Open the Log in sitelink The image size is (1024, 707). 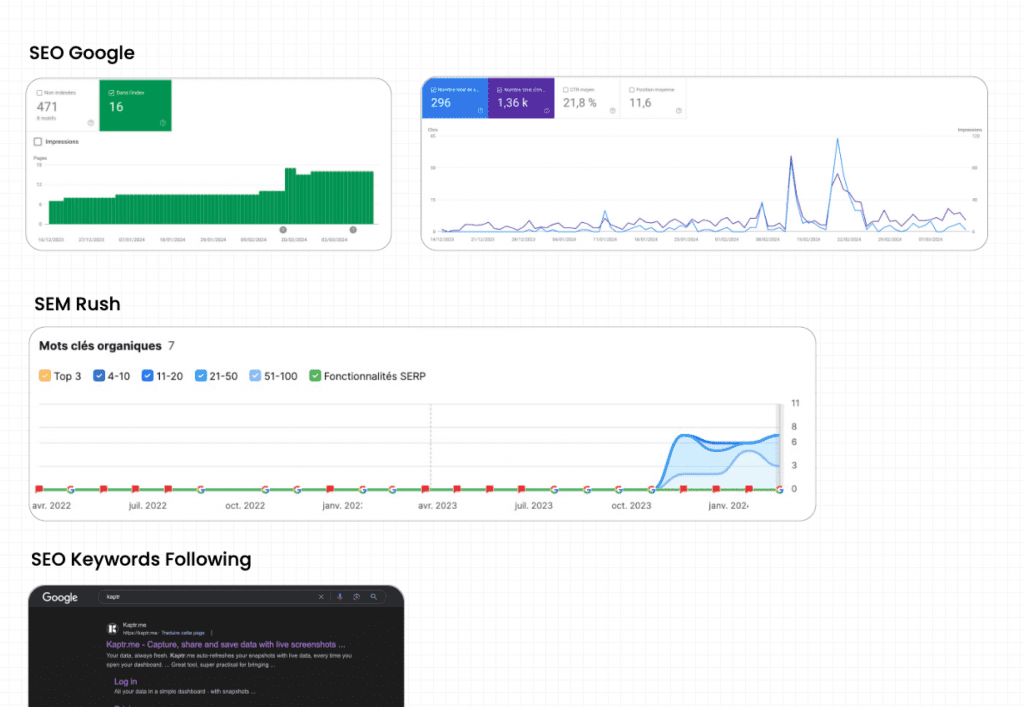(125, 681)
